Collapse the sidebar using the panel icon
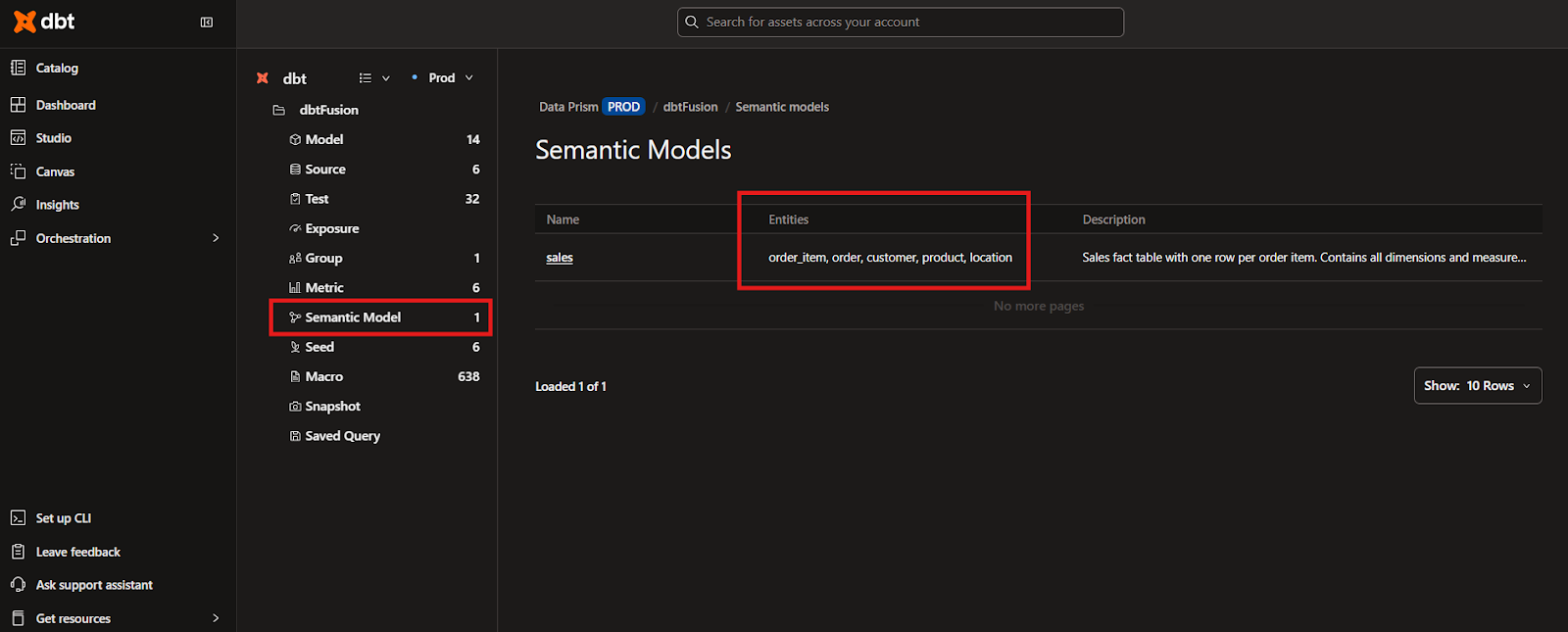Viewport: 1568px width, 632px height. (207, 23)
